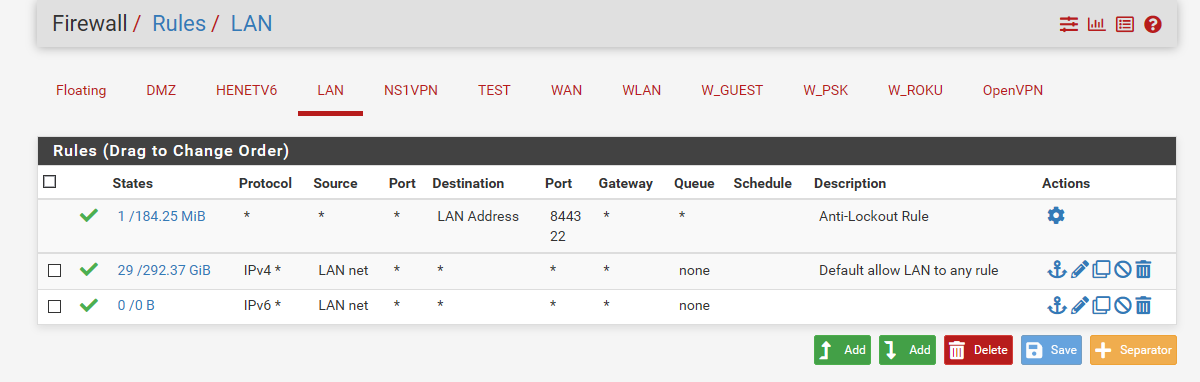Select checkbox for IPv6 LAN net rule
The width and height of the screenshot is (1200, 382).
(x=55, y=306)
